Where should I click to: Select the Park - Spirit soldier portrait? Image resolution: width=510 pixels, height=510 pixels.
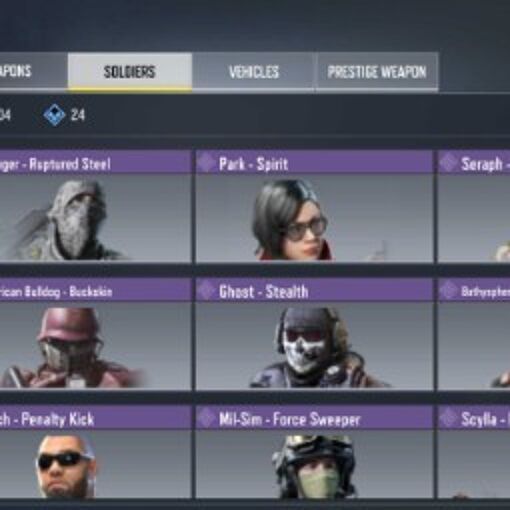pos(314,218)
